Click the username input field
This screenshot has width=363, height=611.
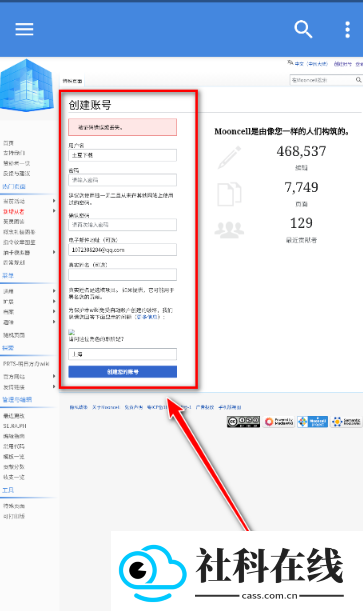click(122, 155)
